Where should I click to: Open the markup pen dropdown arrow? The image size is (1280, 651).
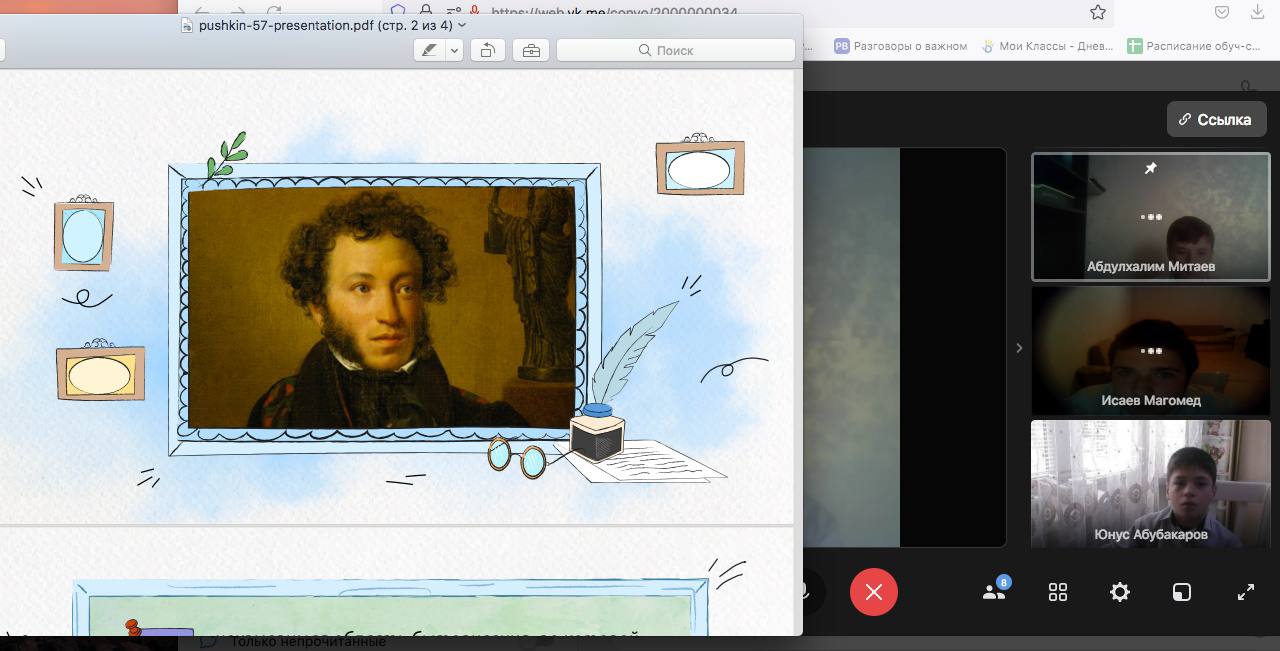point(454,50)
